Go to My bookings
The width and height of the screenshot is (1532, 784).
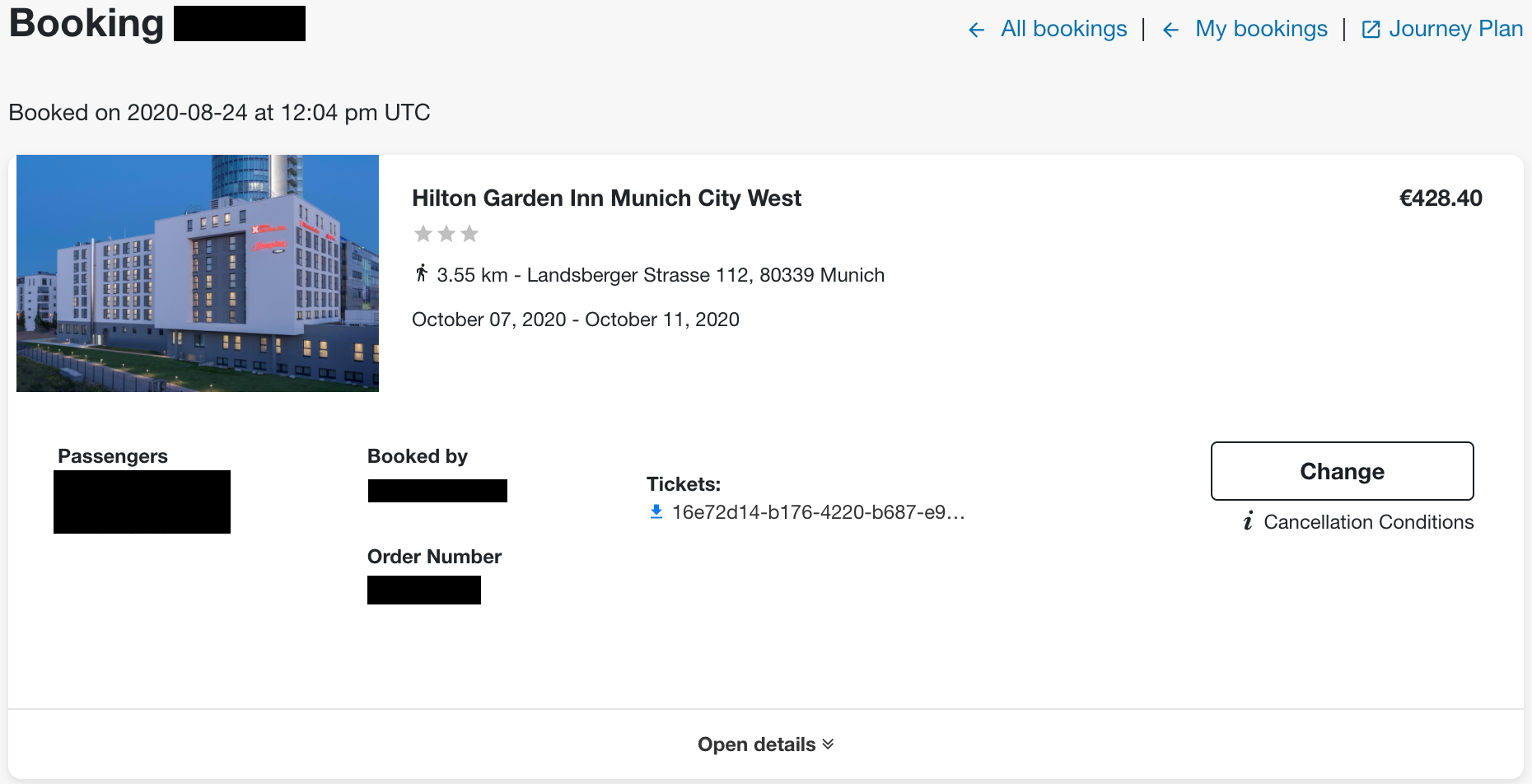(1261, 29)
